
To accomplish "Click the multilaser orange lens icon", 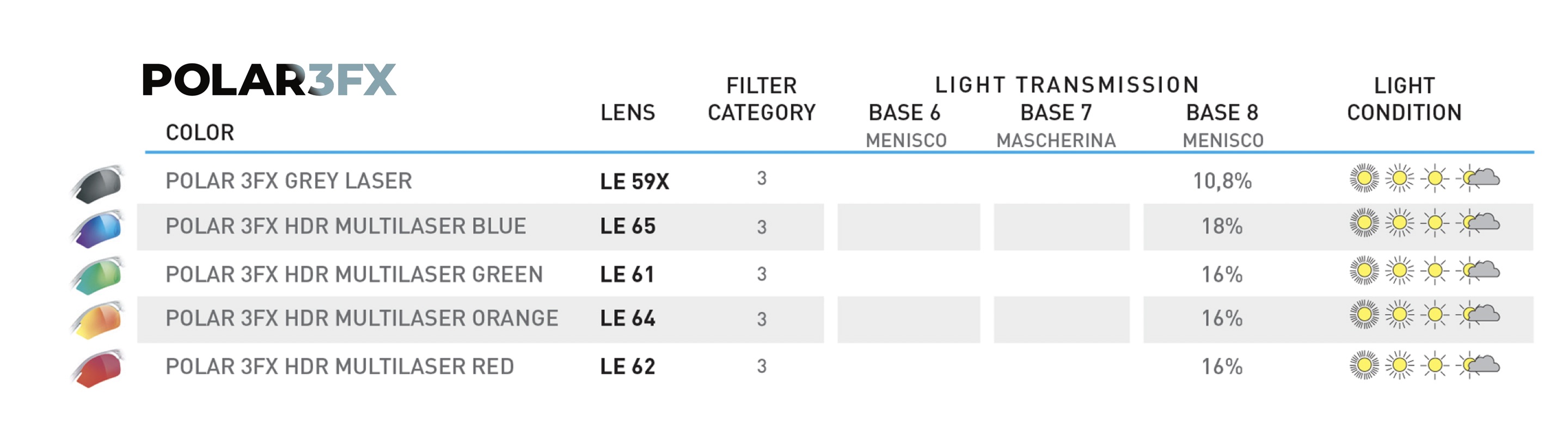I will pos(98,320).
